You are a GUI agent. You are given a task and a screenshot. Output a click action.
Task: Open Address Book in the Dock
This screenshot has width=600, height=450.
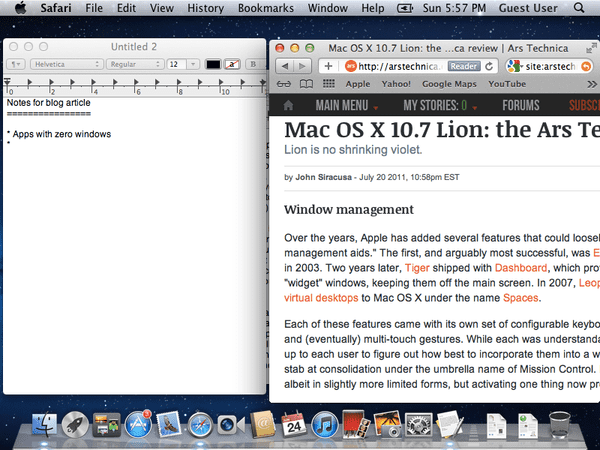point(262,424)
